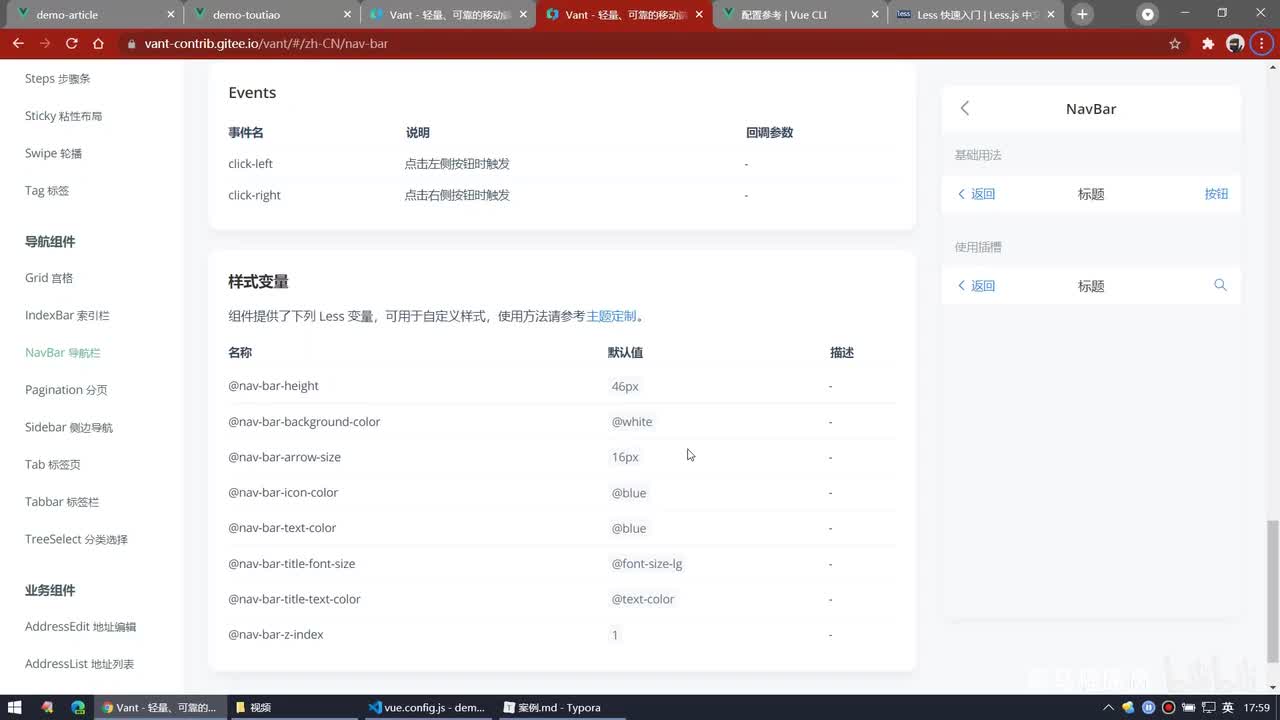Click click-right event name
1280x720 pixels.
click(254, 195)
